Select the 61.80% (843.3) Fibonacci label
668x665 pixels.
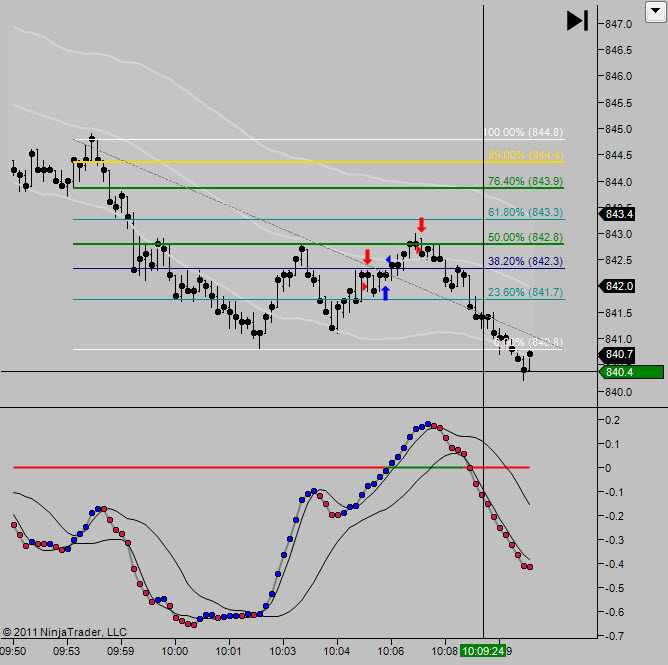point(525,212)
